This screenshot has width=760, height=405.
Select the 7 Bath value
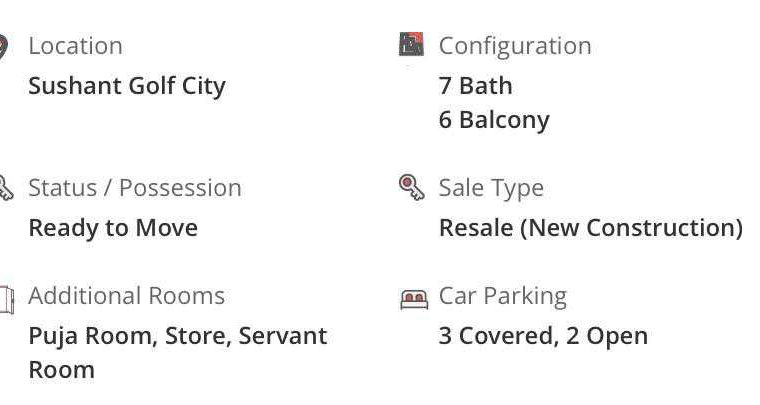point(475,86)
